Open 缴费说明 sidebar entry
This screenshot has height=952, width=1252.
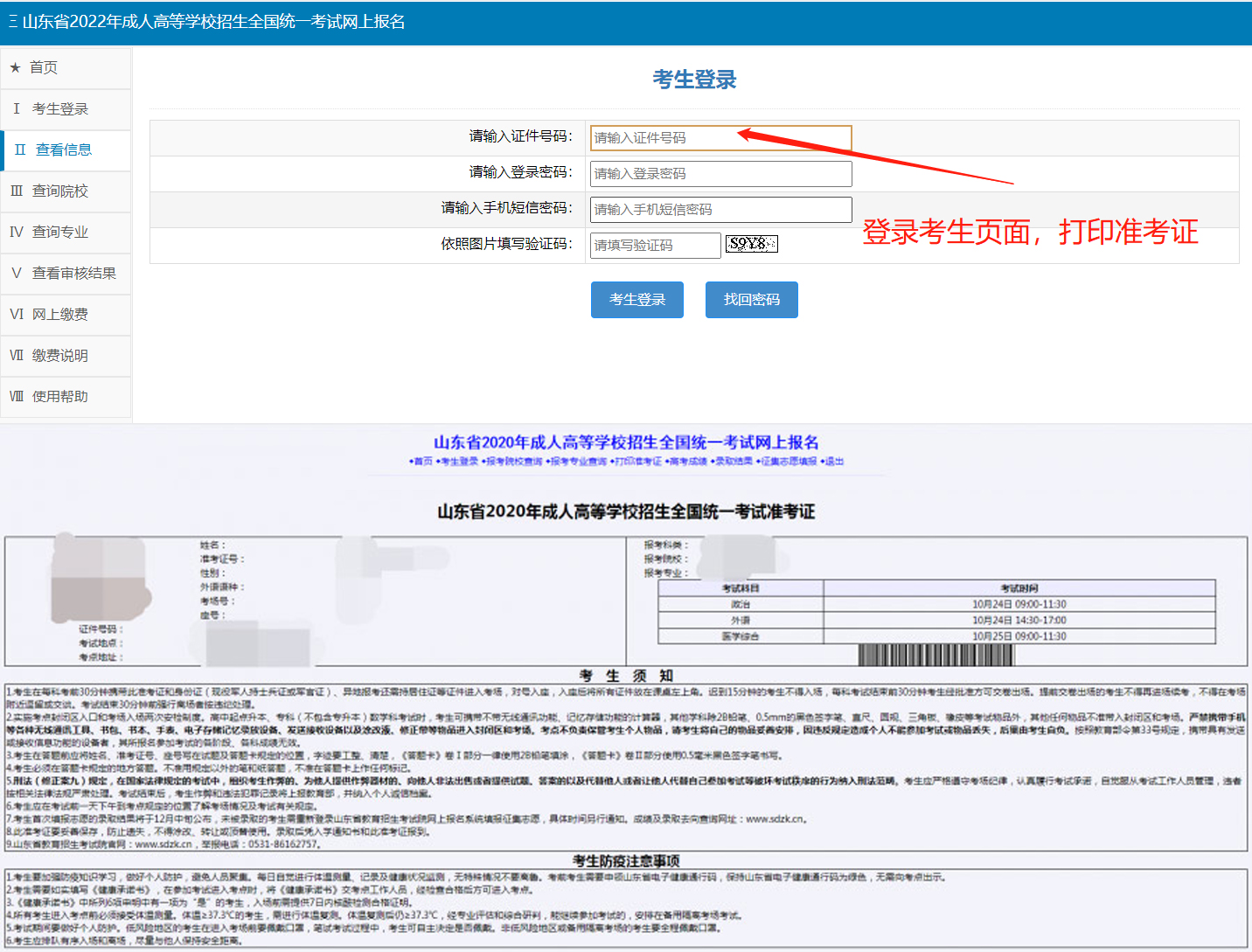tap(59, 355)
